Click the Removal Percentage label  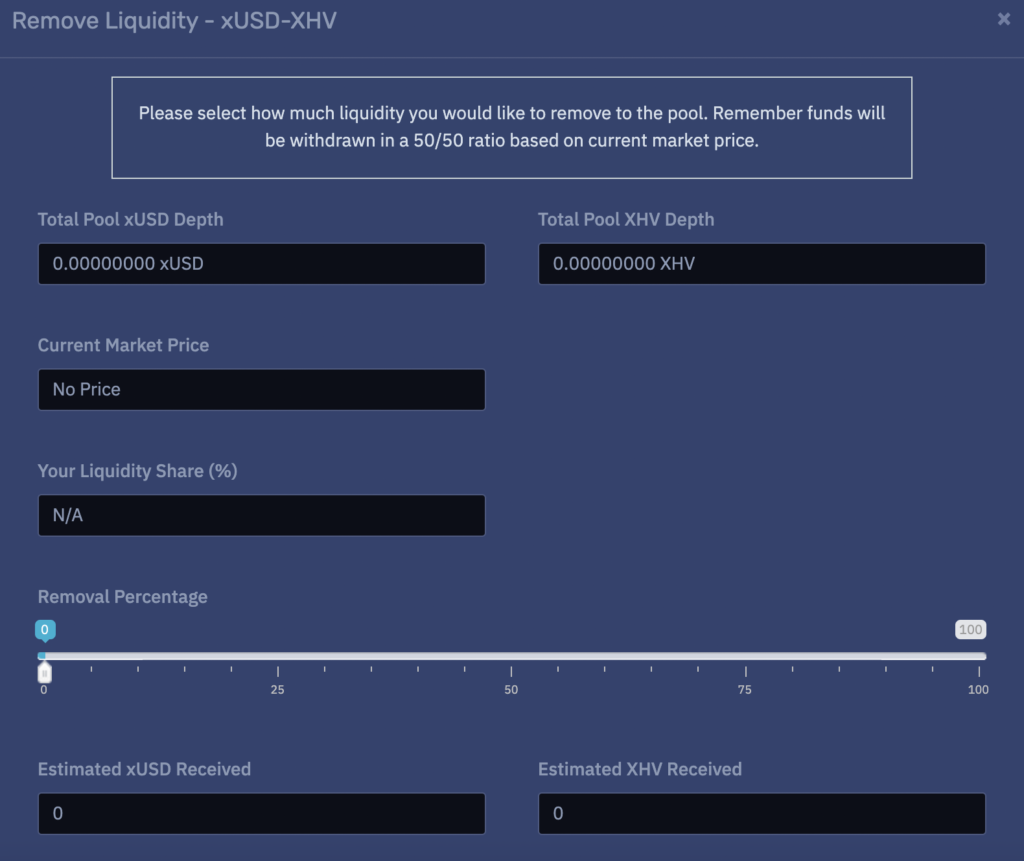123,596
